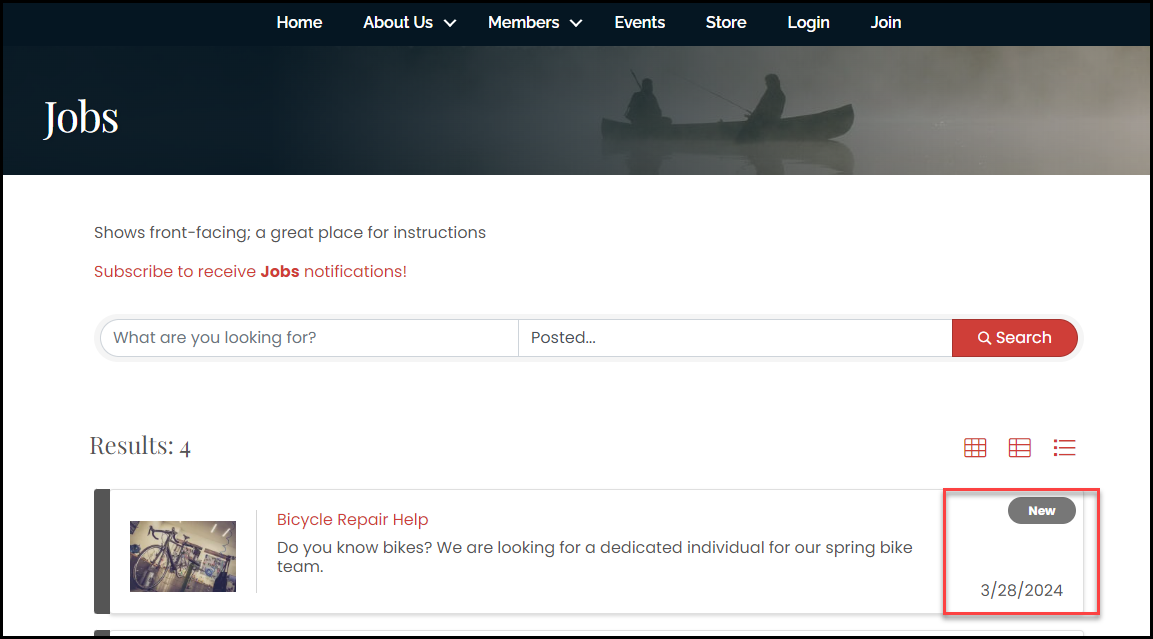Switch to bulleted list view icon
1153x639 pixels.
pyautogui.click(x=1064, y=448)
